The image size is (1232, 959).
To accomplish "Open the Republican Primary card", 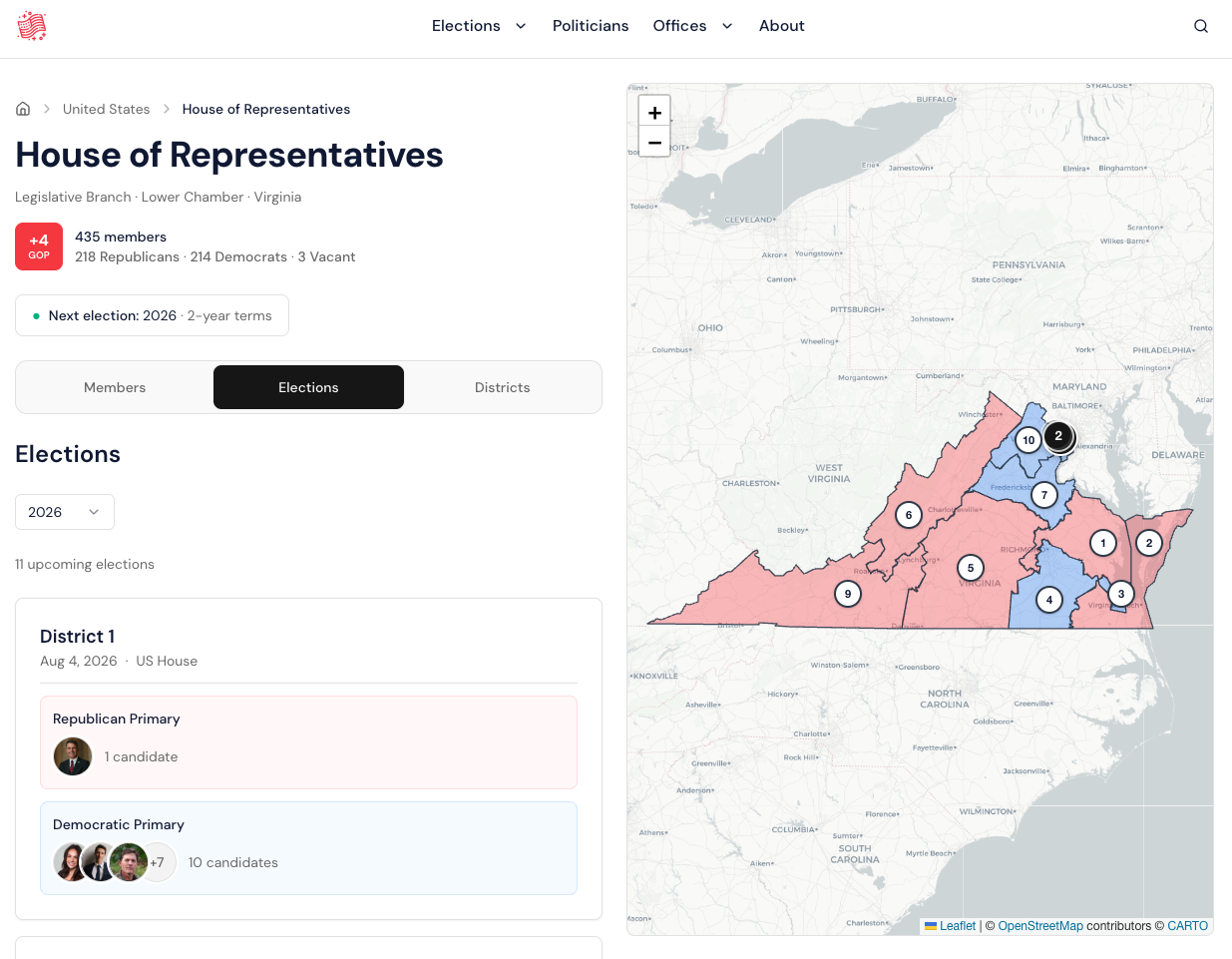I will click(308, 741).
